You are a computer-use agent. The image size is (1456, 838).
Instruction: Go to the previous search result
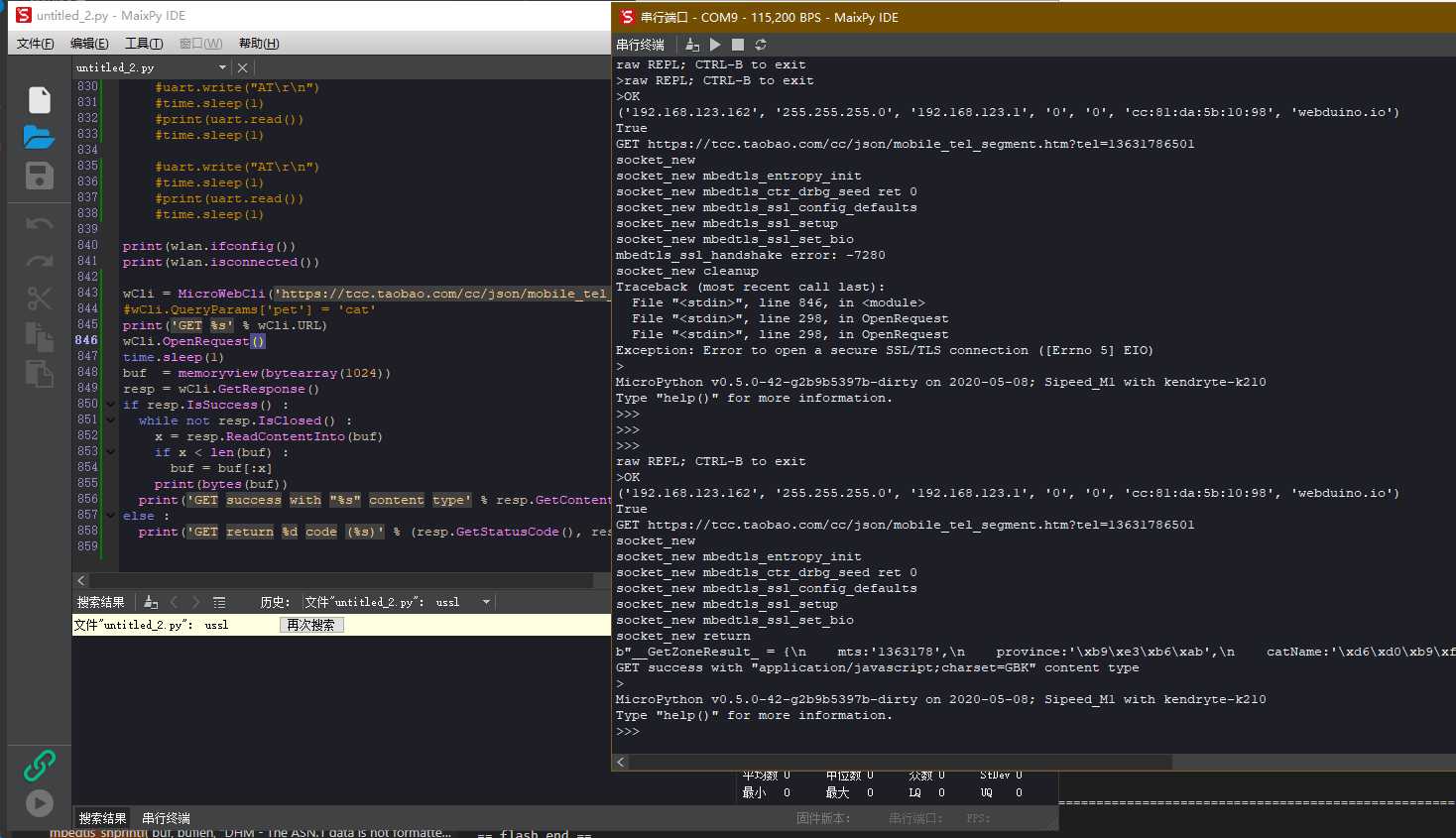coord(175,602)
